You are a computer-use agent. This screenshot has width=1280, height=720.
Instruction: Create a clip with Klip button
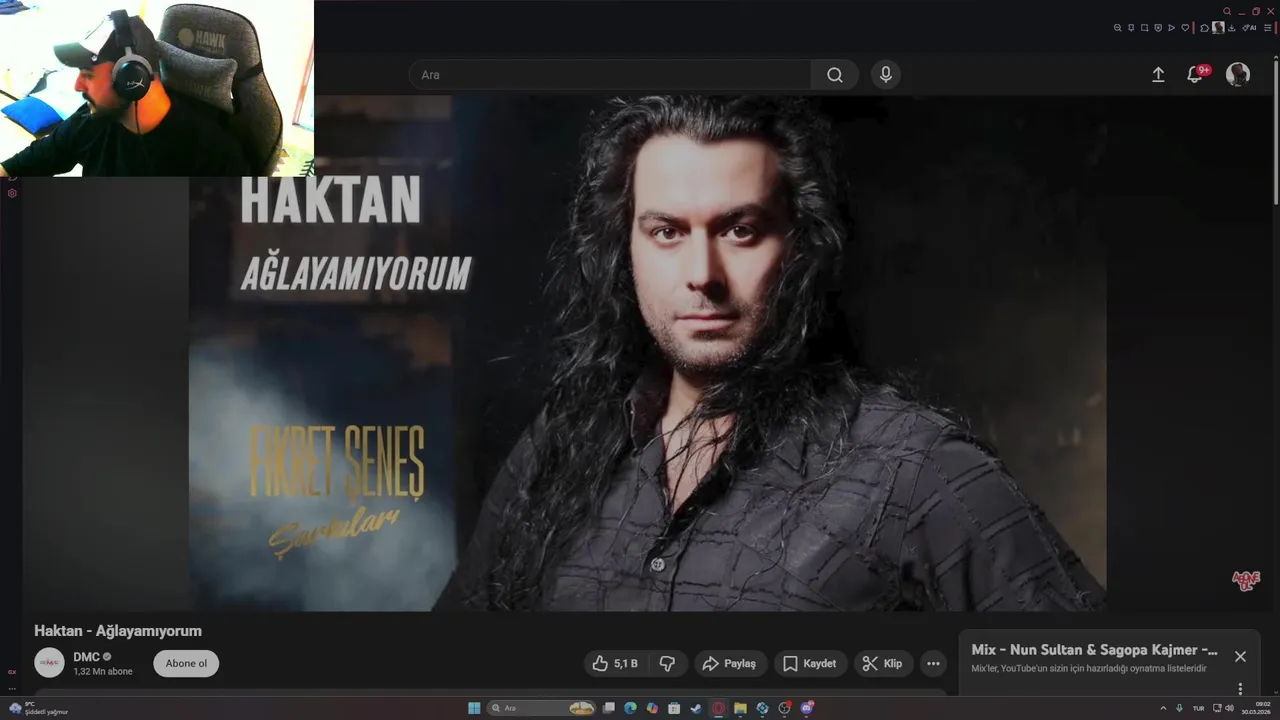click(882, 663)
